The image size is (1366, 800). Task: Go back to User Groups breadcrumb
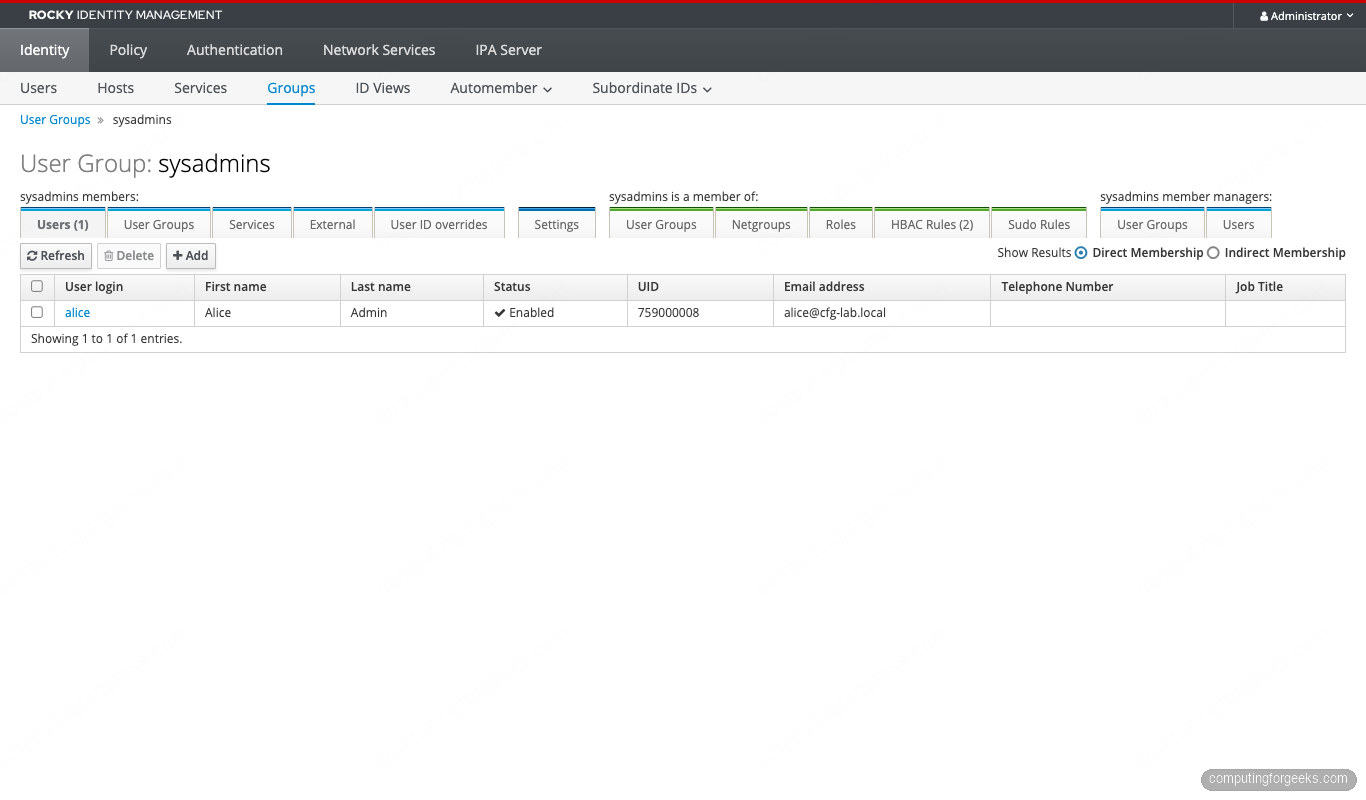(x=55, y=120)
